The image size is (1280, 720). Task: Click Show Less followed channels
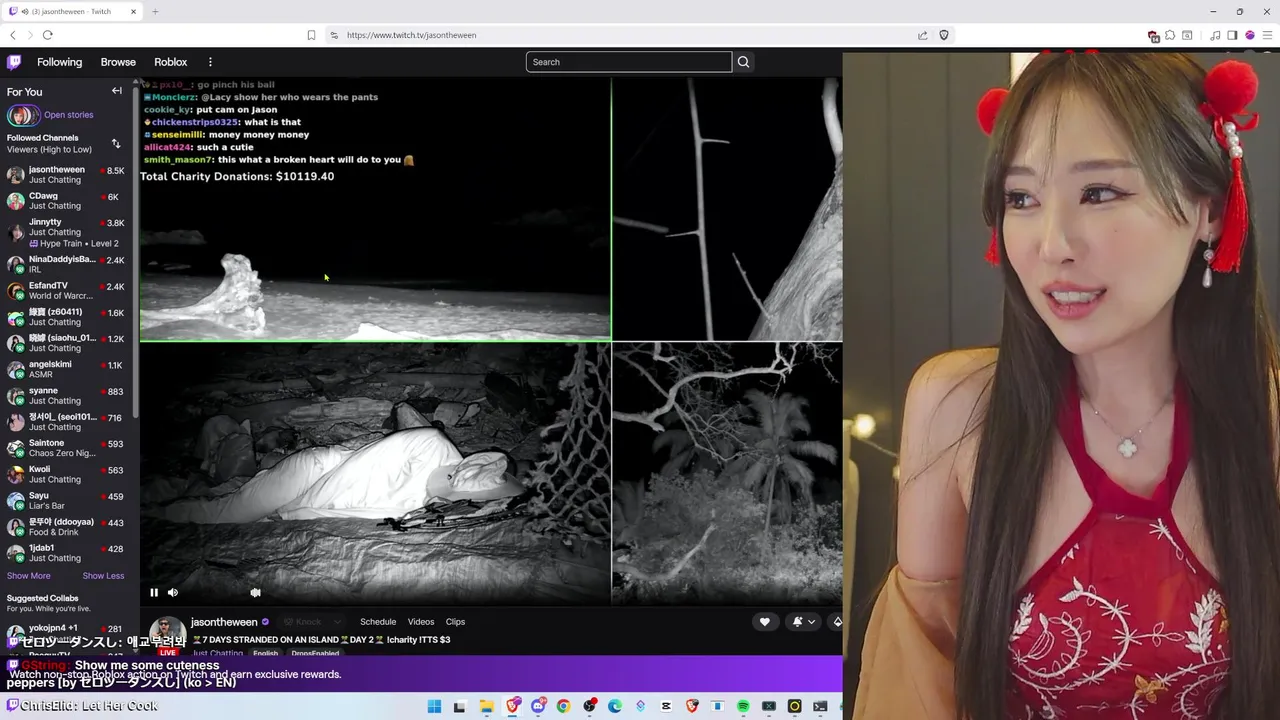[x=103, y=576]
